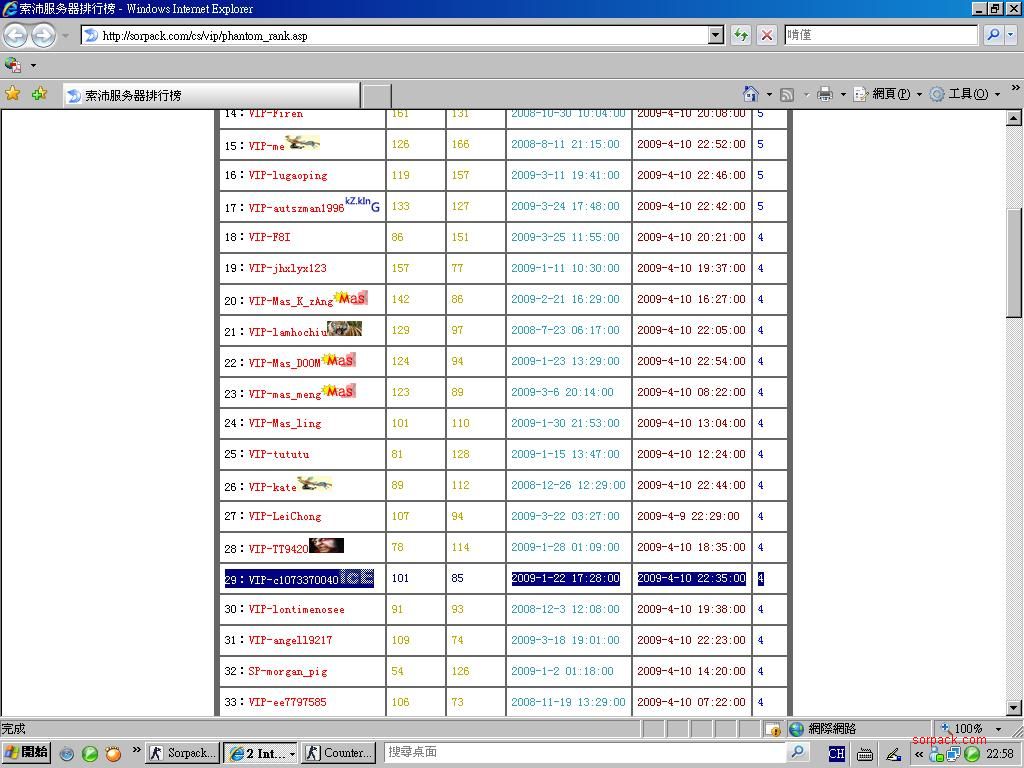This screenshot has height=768, width=1024.
Task: Click the VIP-lugaoping player link
Action: [288, 176]
